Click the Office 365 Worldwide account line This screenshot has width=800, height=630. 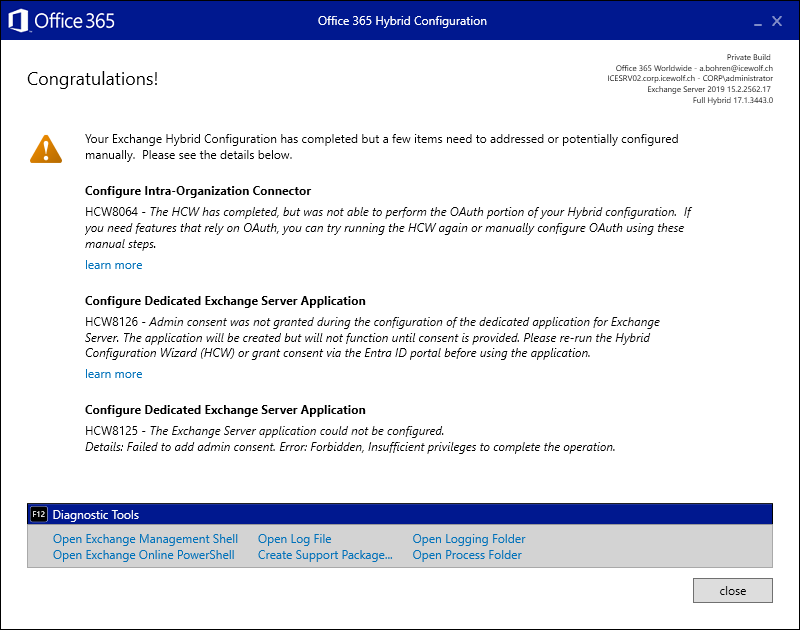(x=694, y=68)
